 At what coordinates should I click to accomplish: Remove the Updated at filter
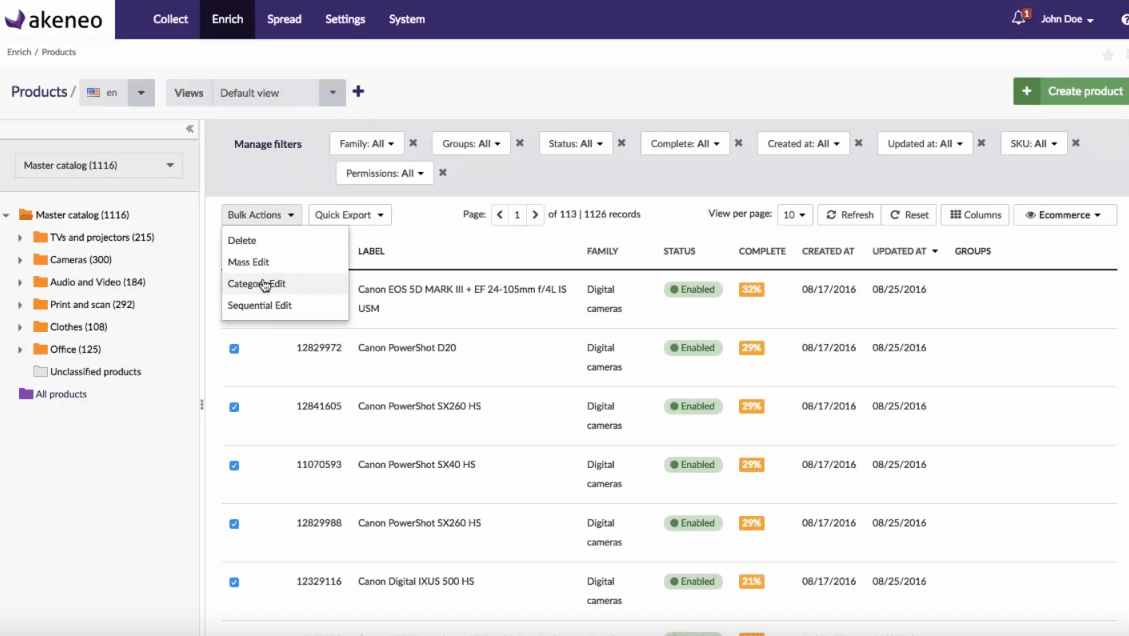point(981,143)
